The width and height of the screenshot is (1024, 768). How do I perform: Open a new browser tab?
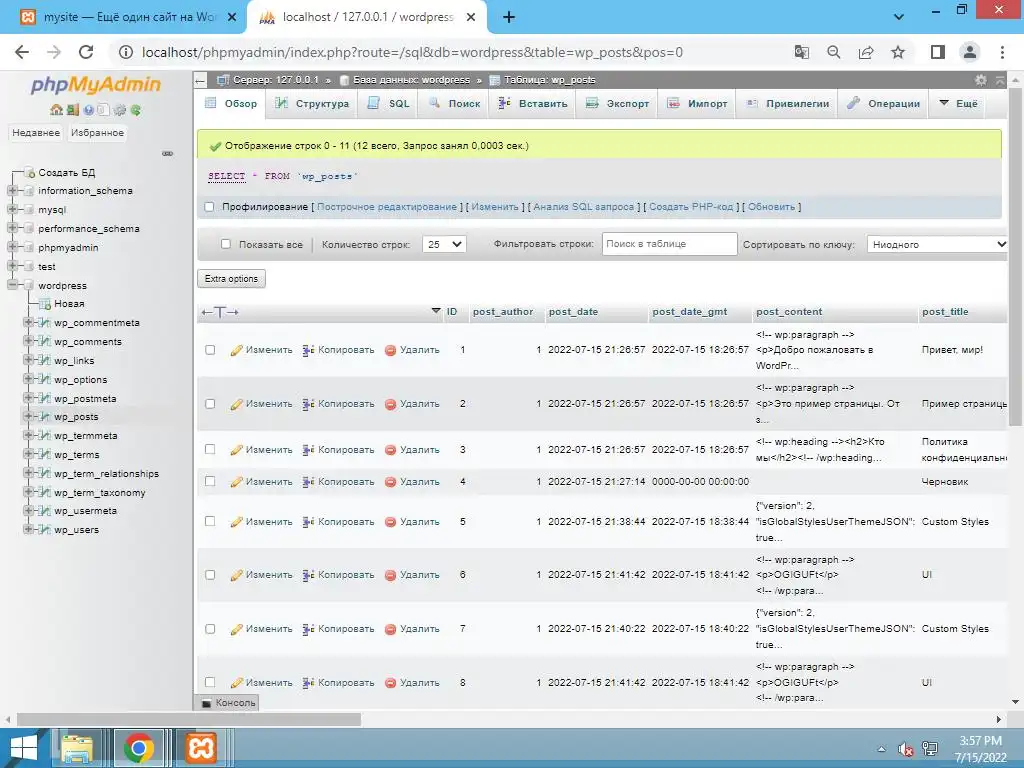509,17
